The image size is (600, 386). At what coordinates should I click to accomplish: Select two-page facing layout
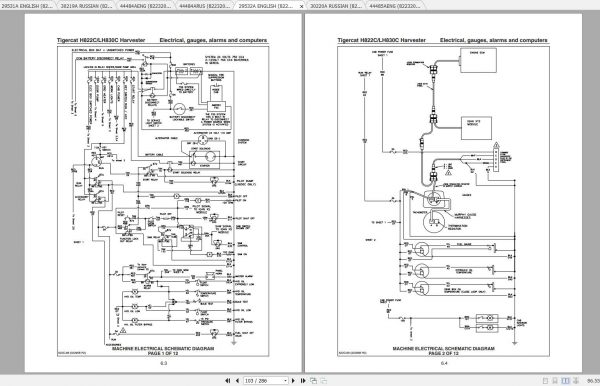point(565,381)
